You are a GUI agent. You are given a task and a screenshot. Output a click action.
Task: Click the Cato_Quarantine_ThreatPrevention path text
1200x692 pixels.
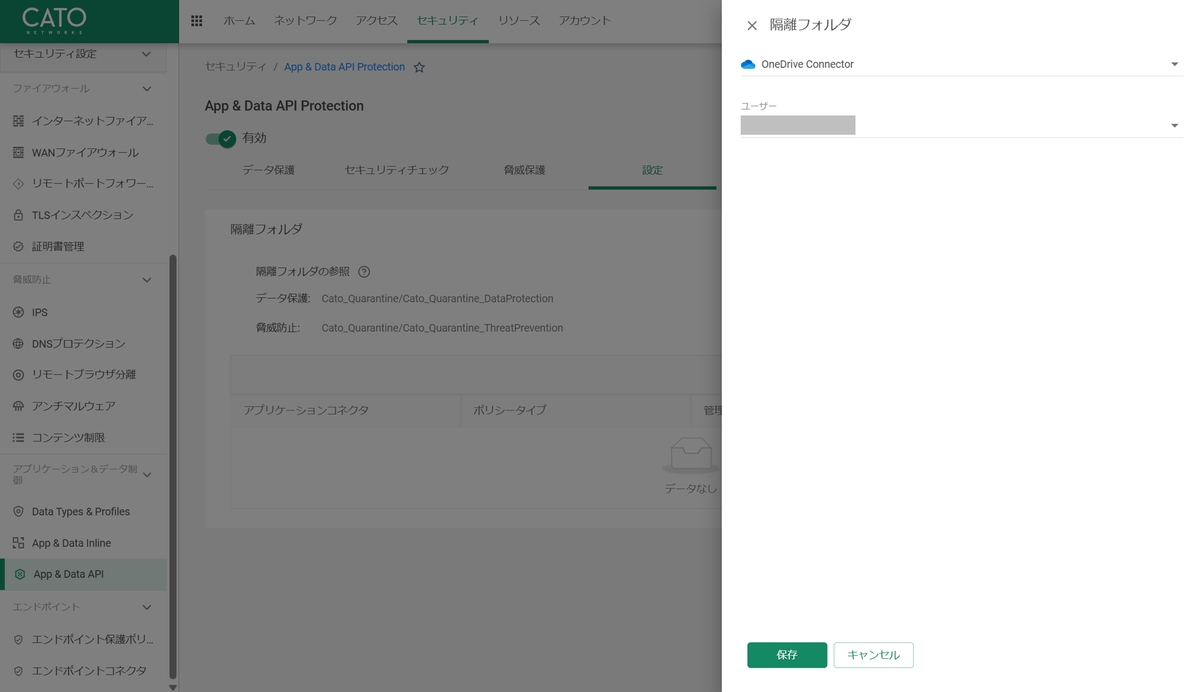pos(442,328)
